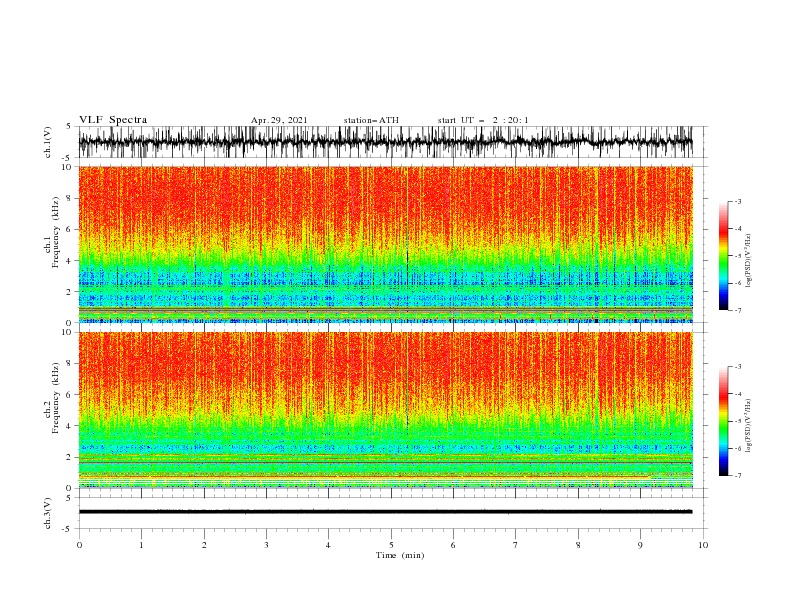Click the ch.1 color scale "-7" label
The height and width of the screenshot is (612, 792).
click(x=738, y=310)
